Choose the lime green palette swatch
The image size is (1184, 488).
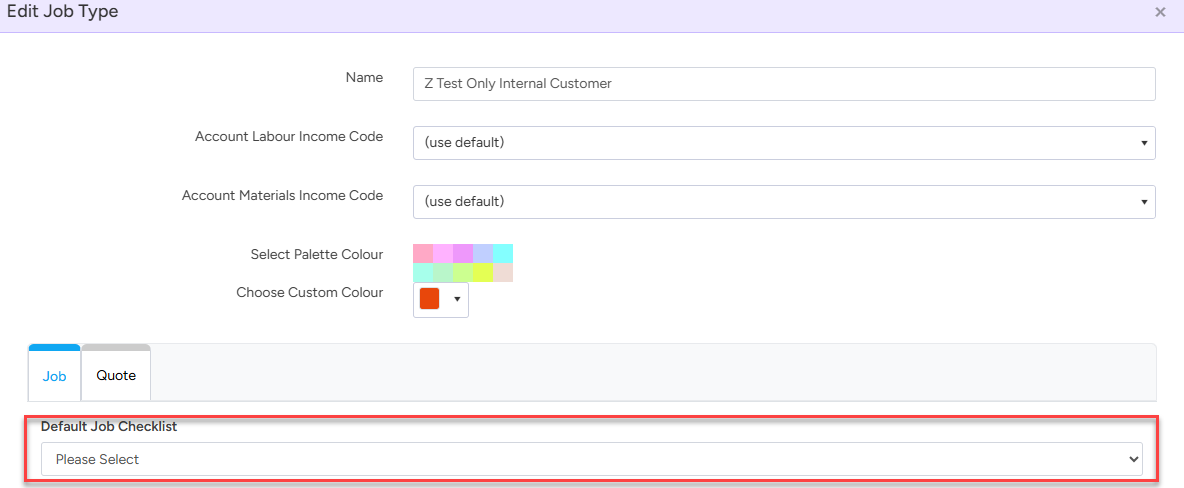463,273
